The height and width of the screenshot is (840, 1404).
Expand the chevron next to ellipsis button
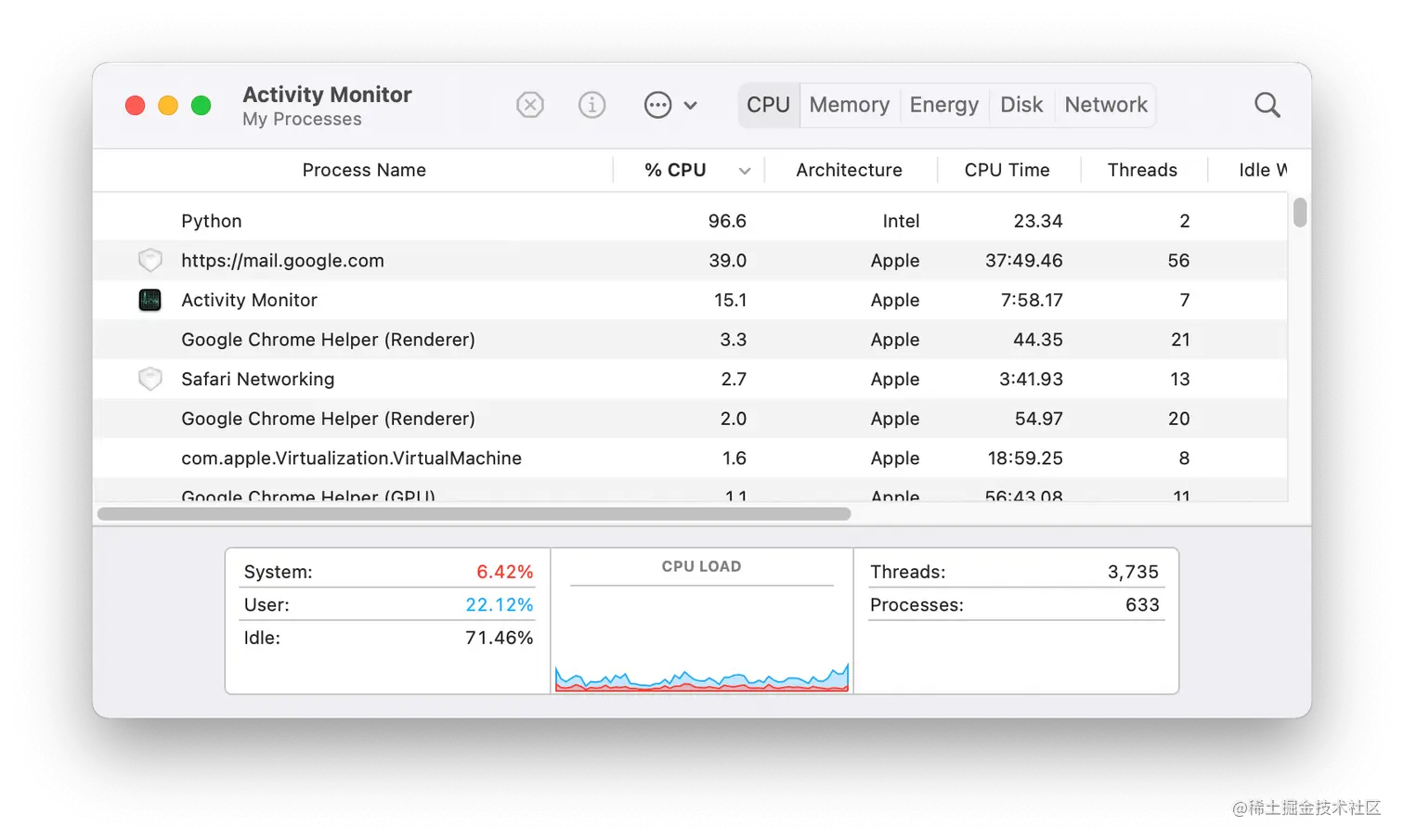pos(690,106)
